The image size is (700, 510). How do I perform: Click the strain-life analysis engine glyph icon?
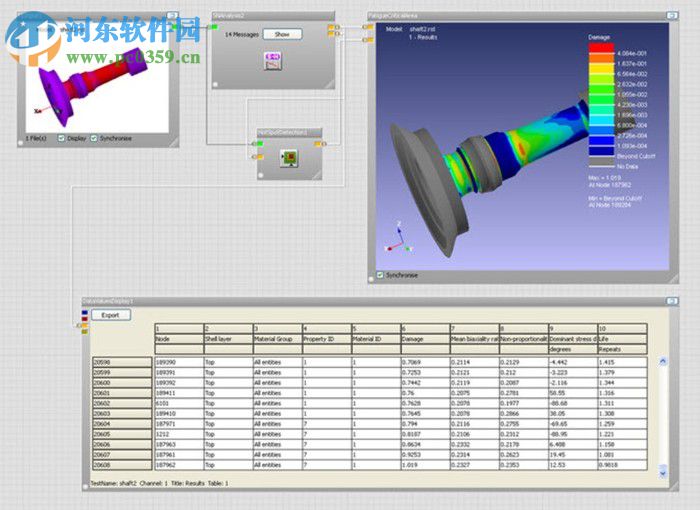272,61
